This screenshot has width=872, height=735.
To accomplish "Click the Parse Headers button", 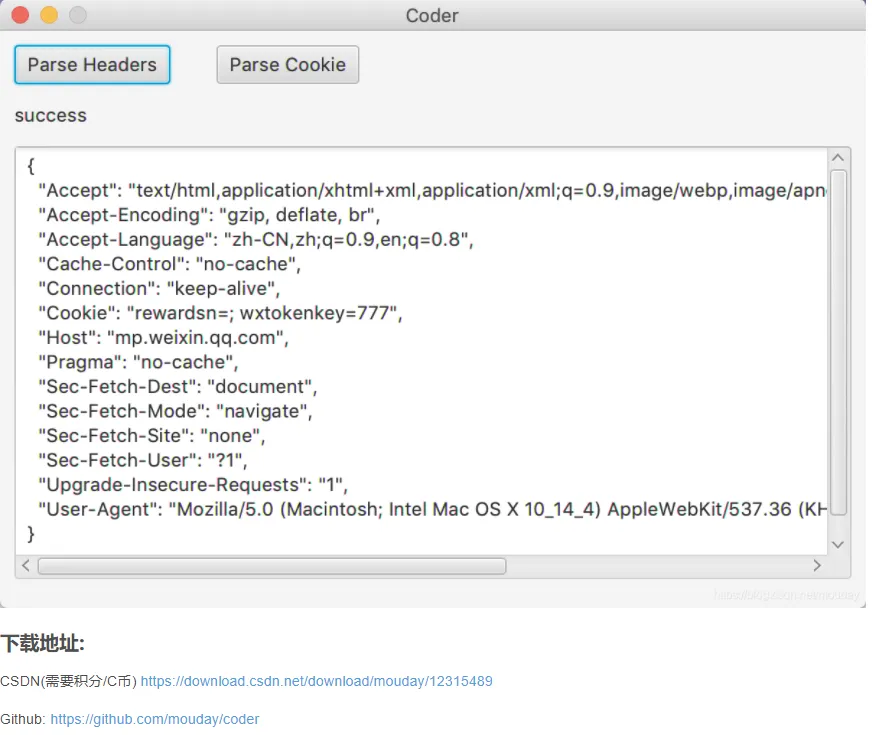I will 92,65.
